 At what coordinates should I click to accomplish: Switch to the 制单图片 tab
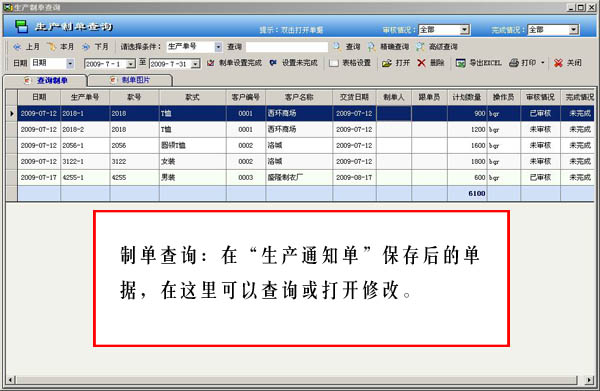point(130,80)
